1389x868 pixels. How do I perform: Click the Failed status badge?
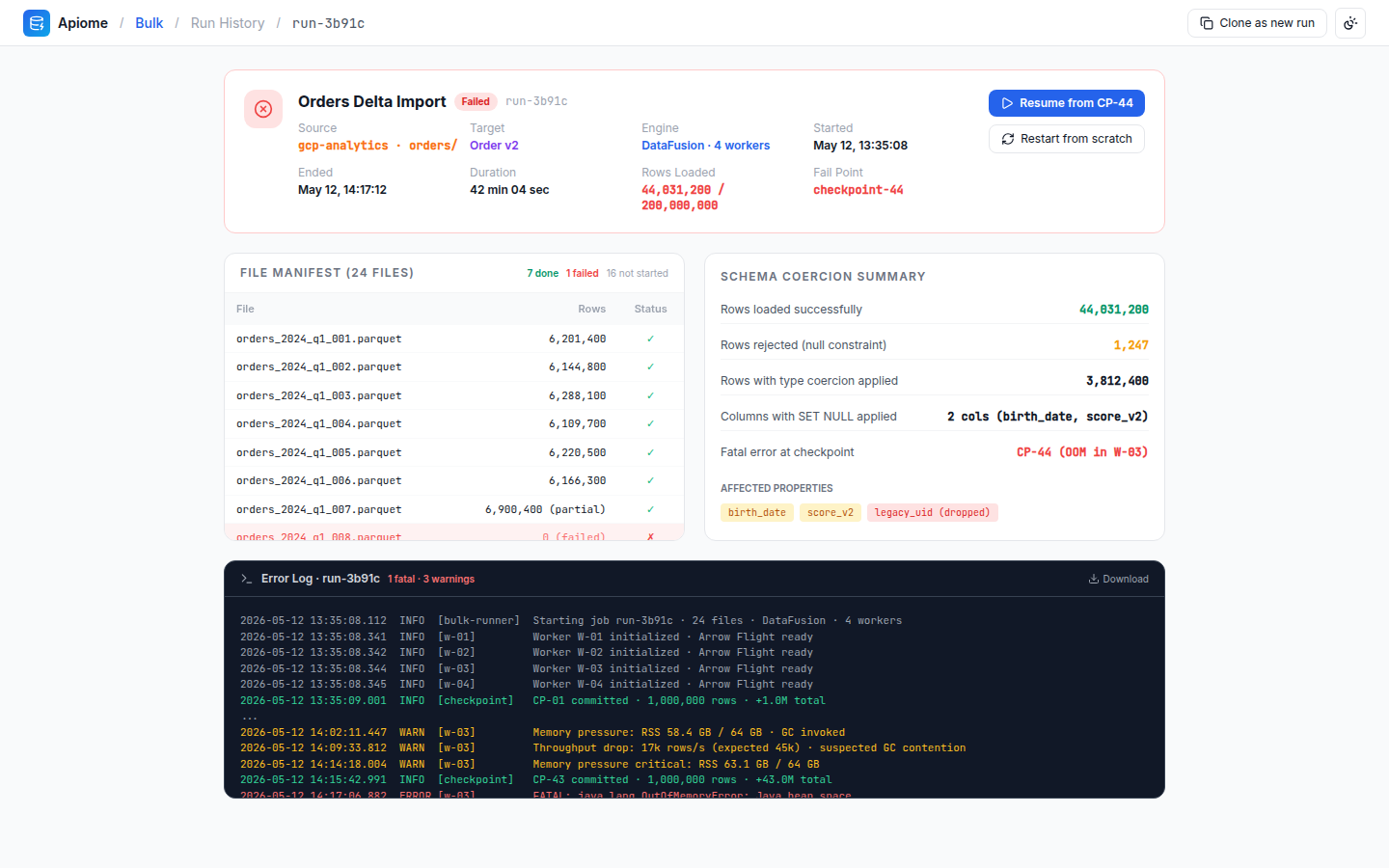pyautogui.click(x=476, y=101)
